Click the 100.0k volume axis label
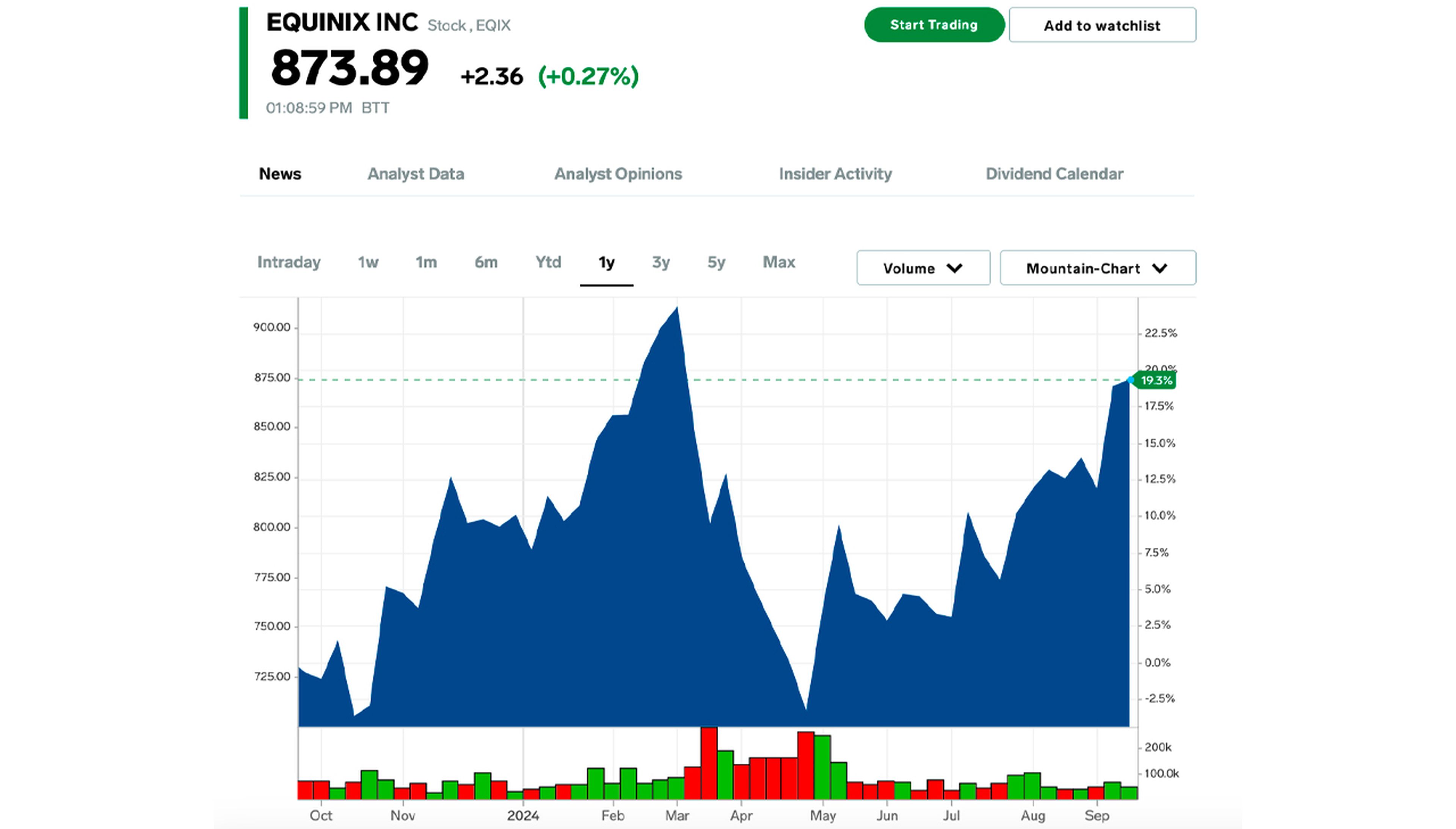The image size is (1456, 829). tap(1161, 774)
